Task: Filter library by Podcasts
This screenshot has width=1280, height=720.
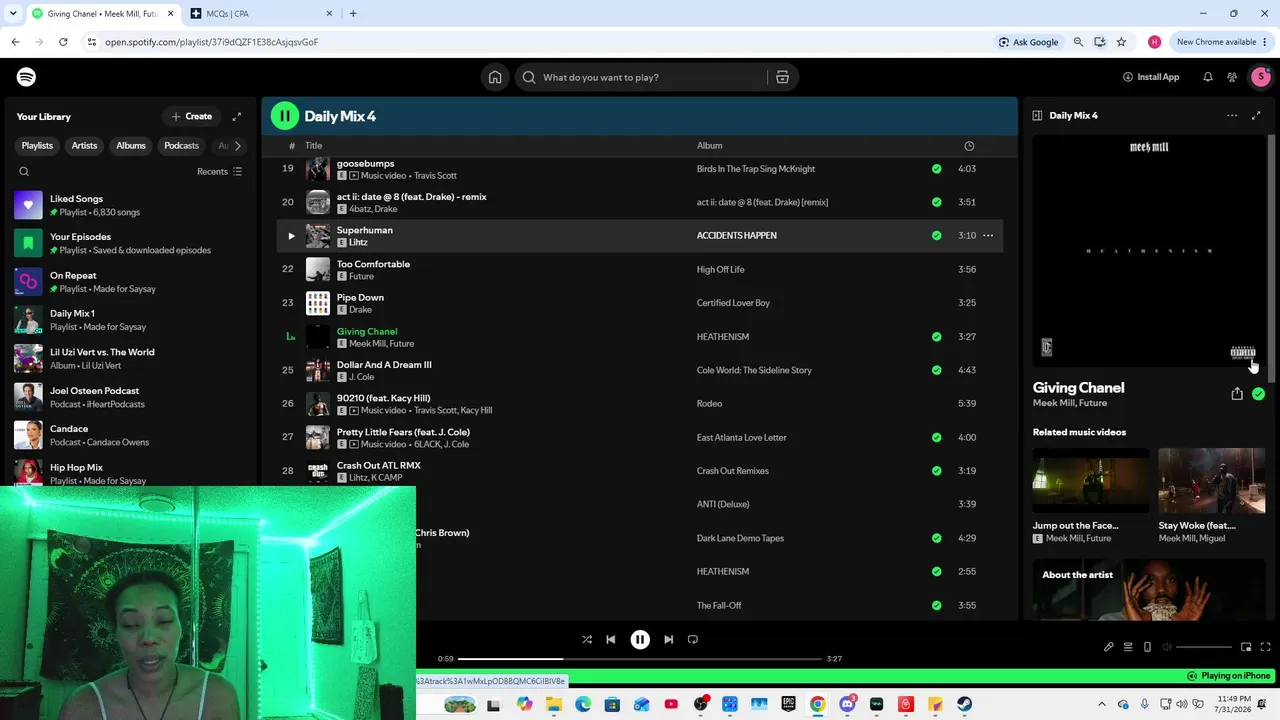Action: coord(181,146)
